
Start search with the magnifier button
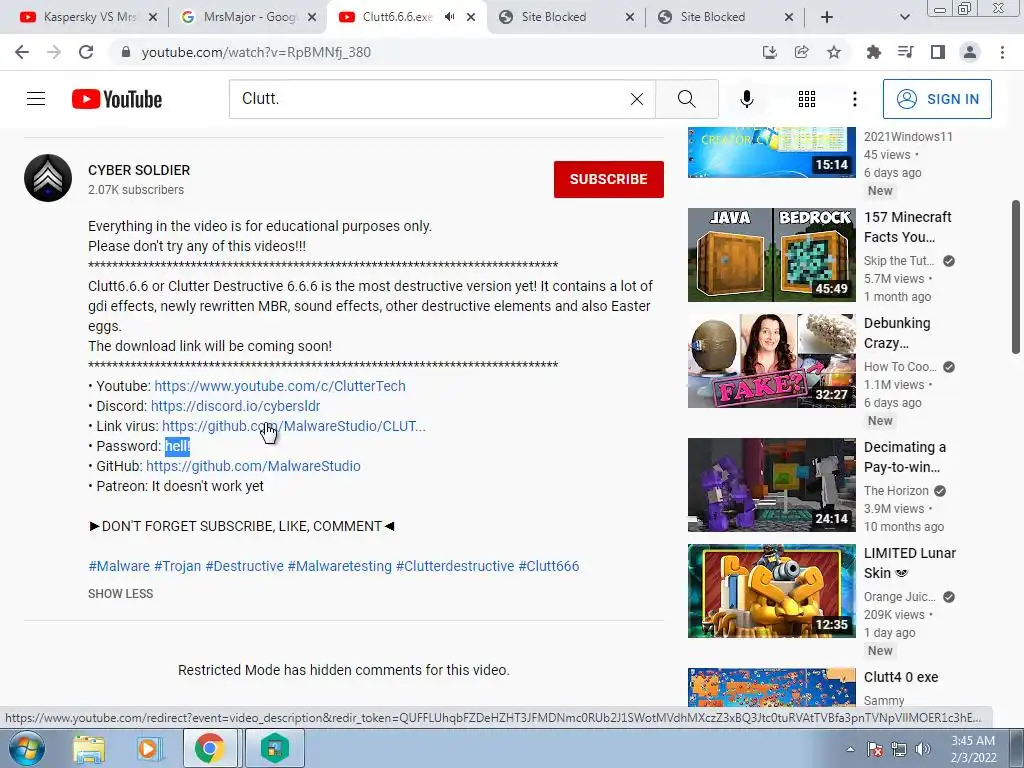point(686,99)
